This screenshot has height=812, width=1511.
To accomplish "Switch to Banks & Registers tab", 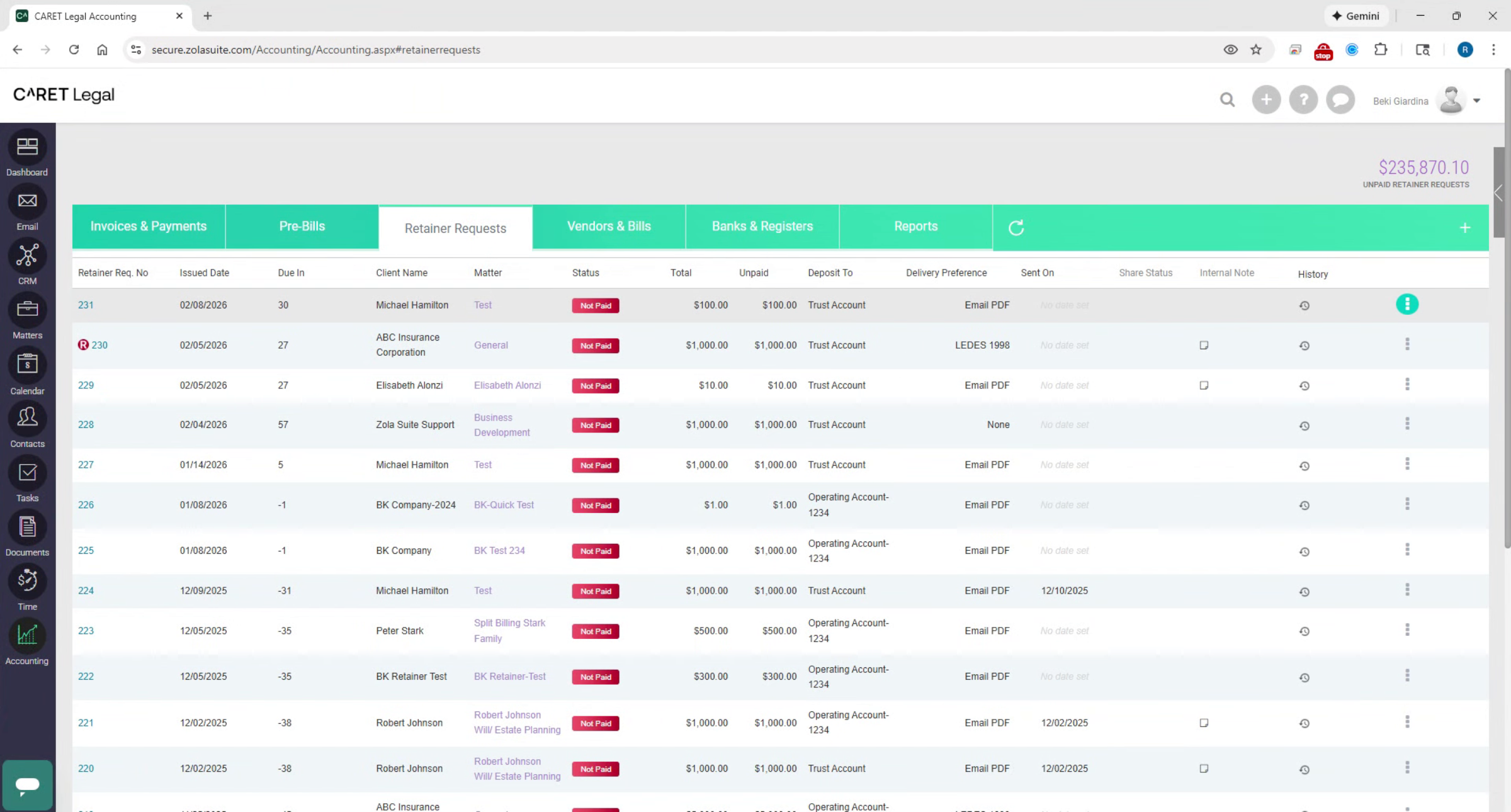I will [x=762, y=227].
